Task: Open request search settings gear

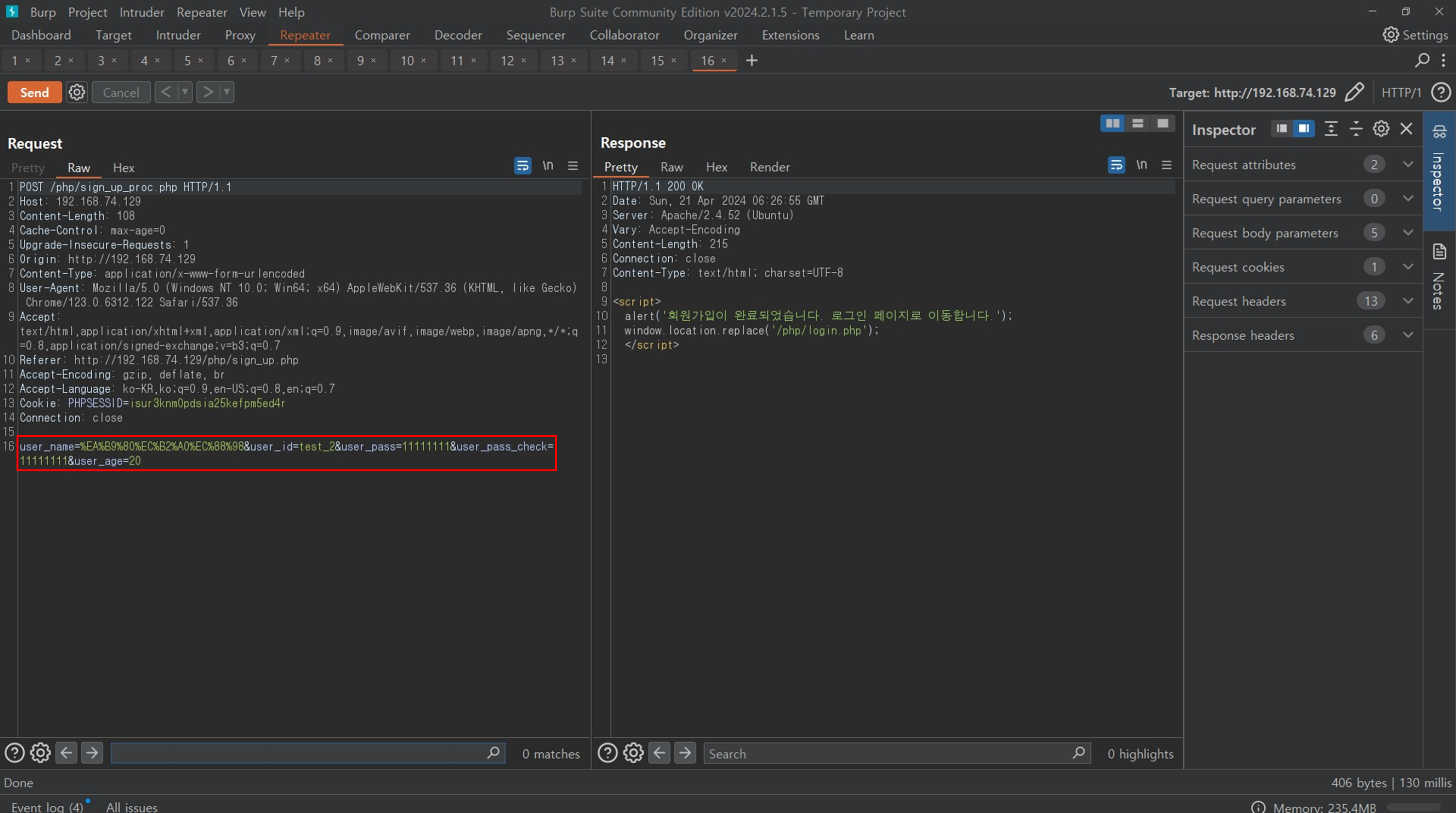Action: click(x=40, y=753)
